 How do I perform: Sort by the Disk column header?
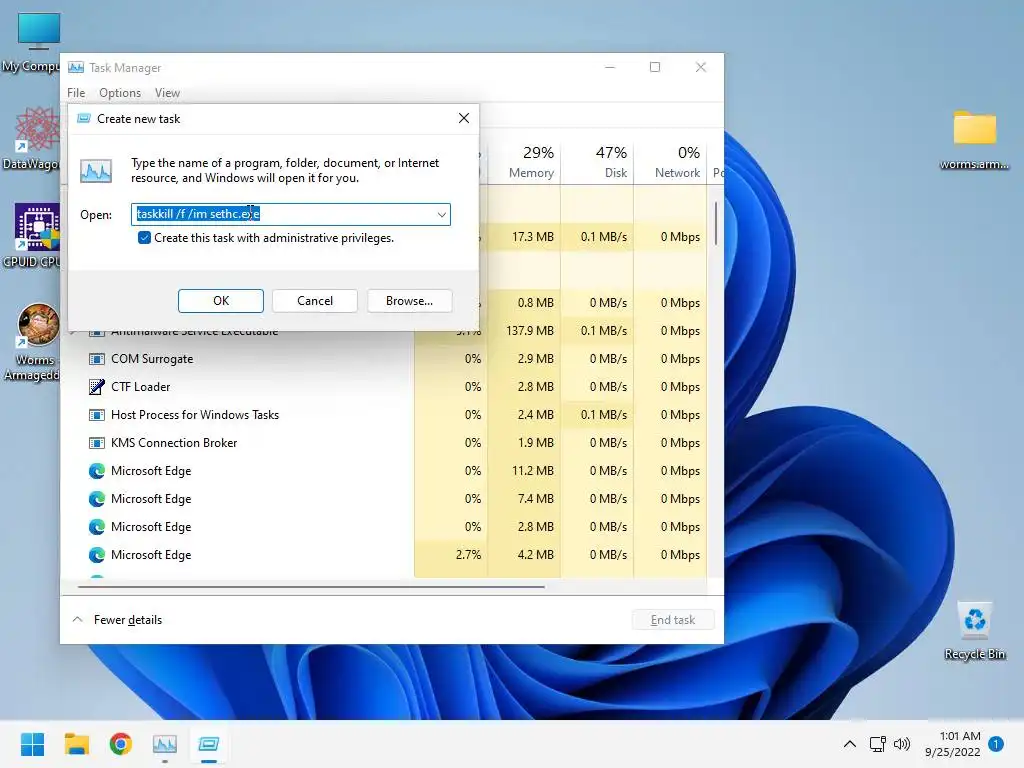[598, 161]
